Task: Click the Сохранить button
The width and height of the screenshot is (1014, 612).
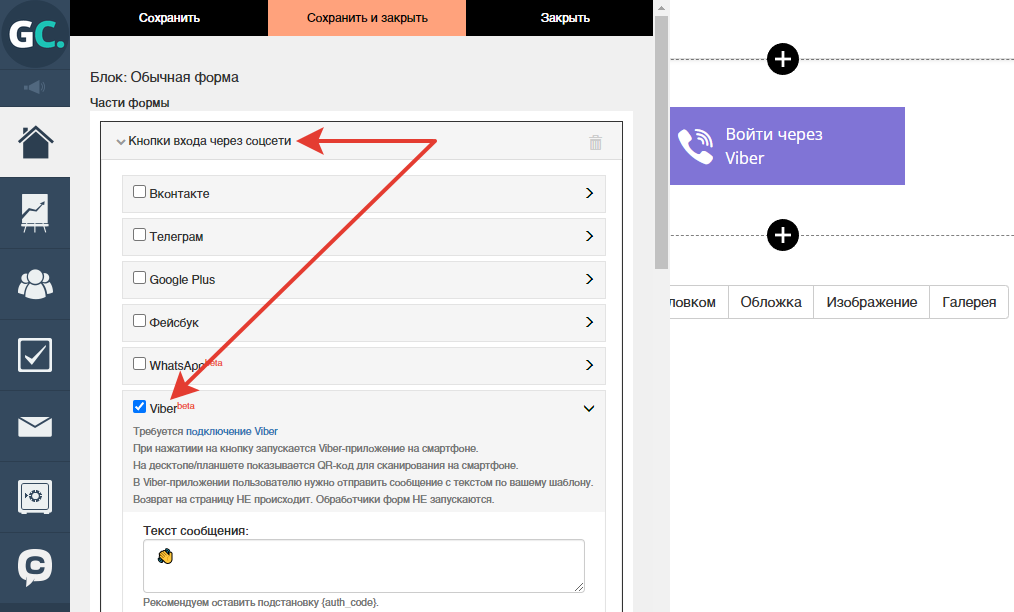Action: 169,18
